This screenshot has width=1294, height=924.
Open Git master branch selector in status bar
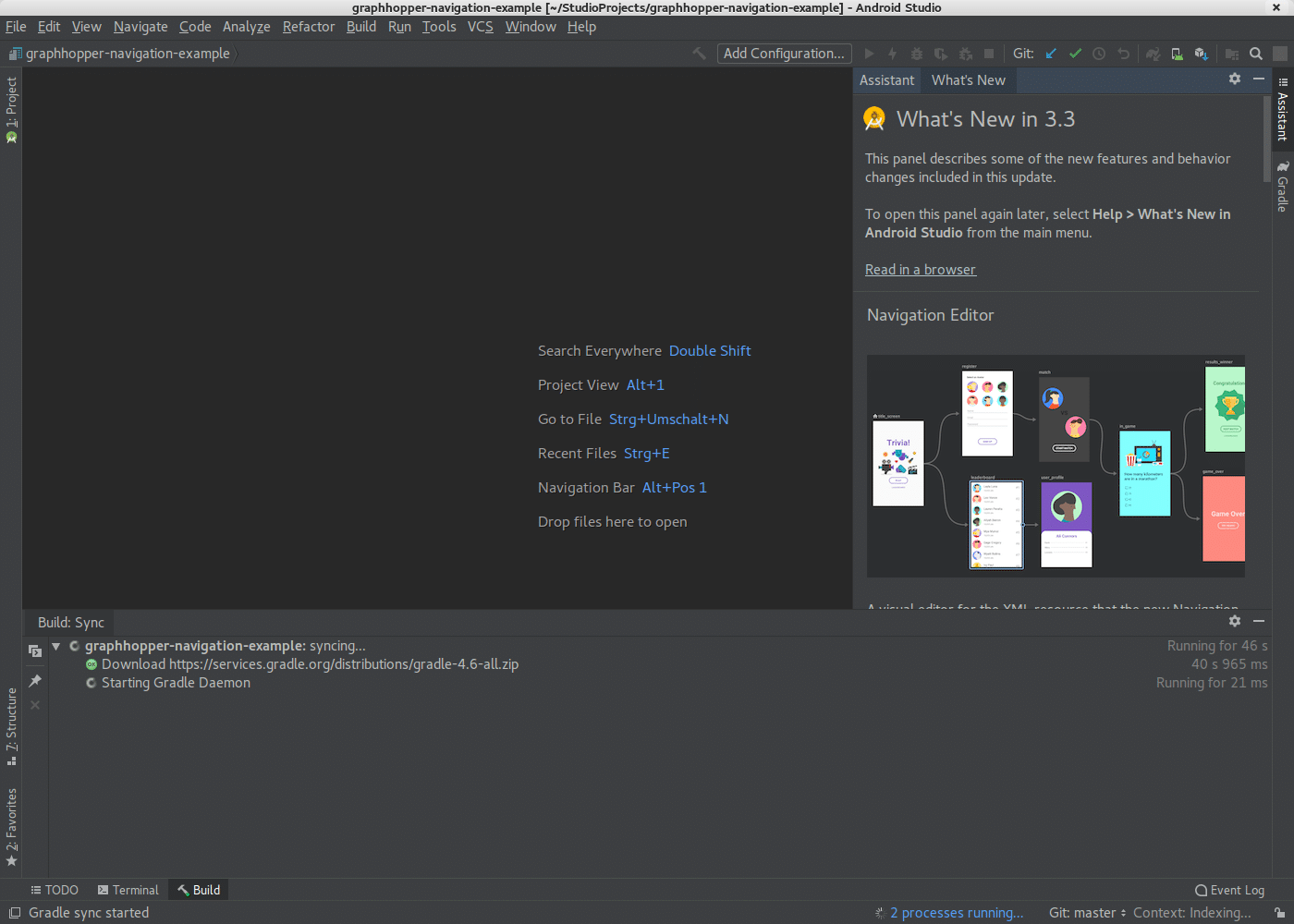(1087, 913)
